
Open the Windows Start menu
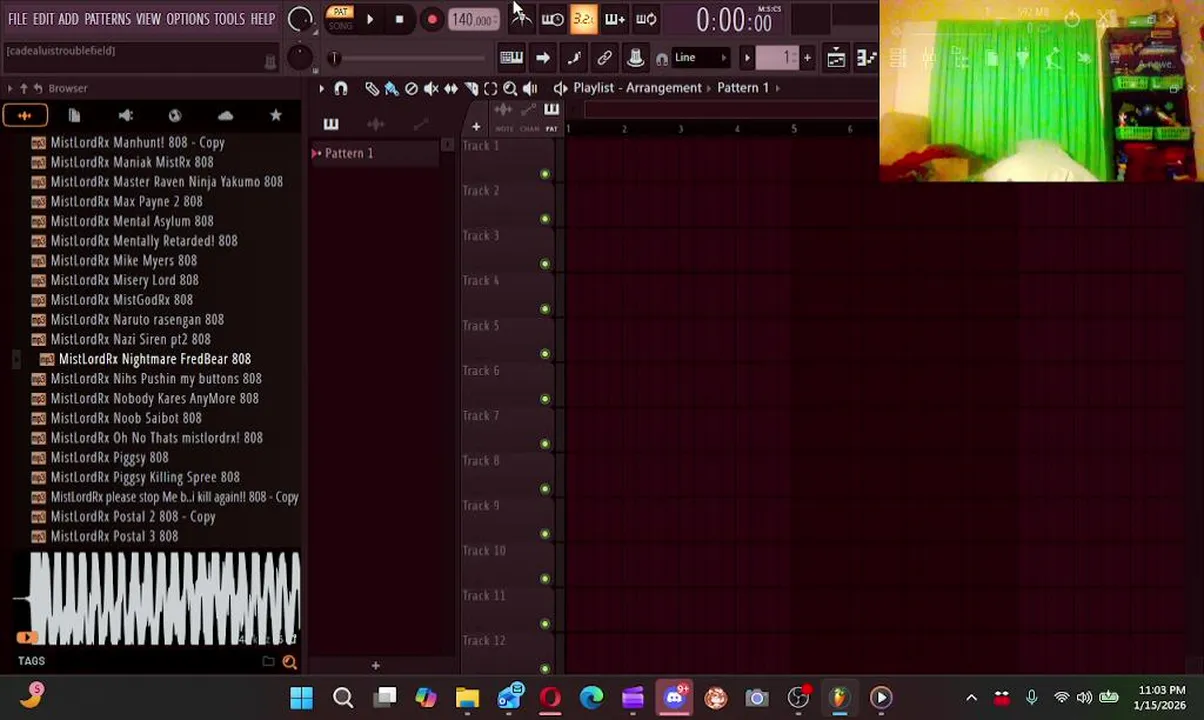pos(301,698)
